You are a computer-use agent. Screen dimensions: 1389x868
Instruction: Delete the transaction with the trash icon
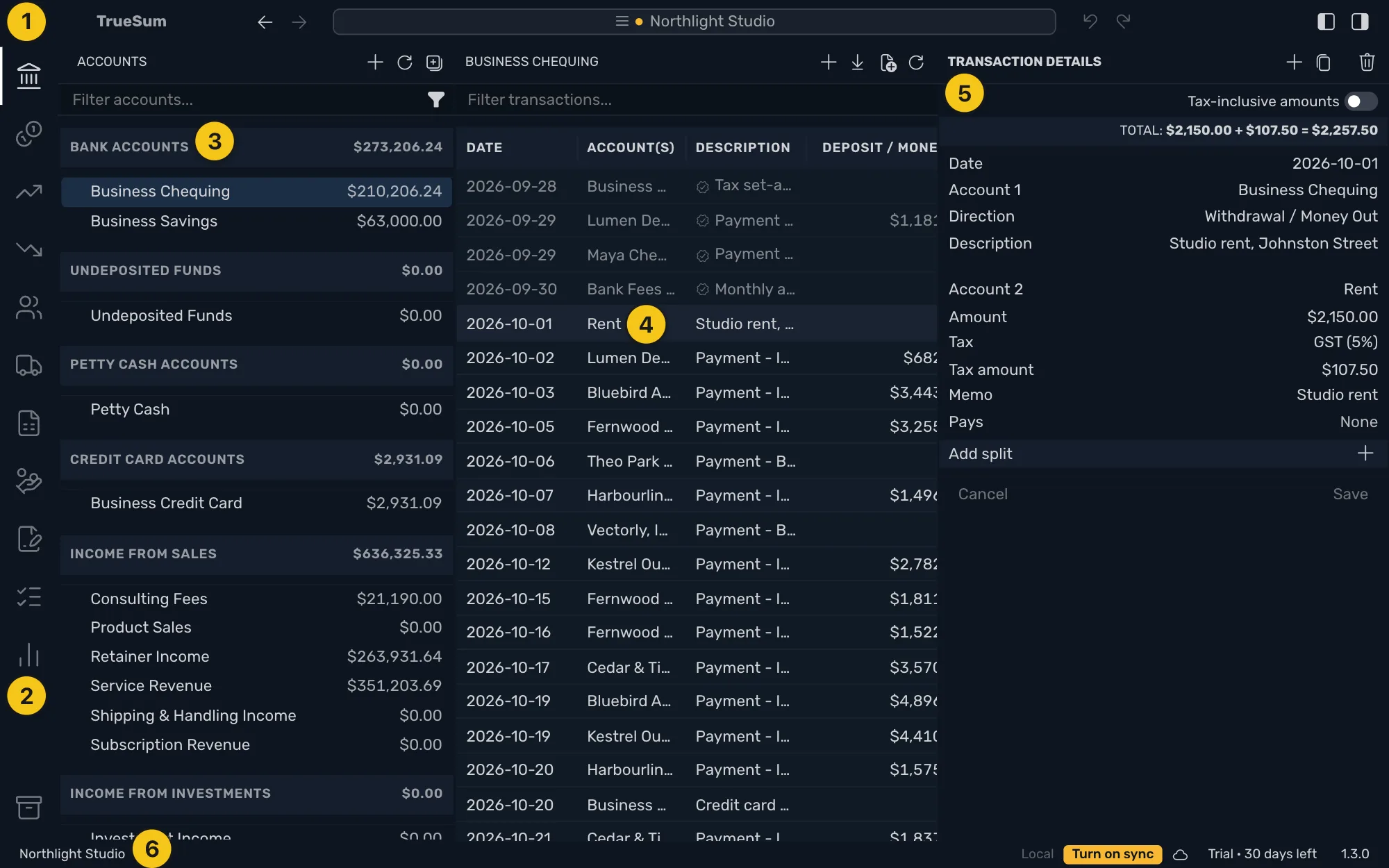pos(1367,62)
